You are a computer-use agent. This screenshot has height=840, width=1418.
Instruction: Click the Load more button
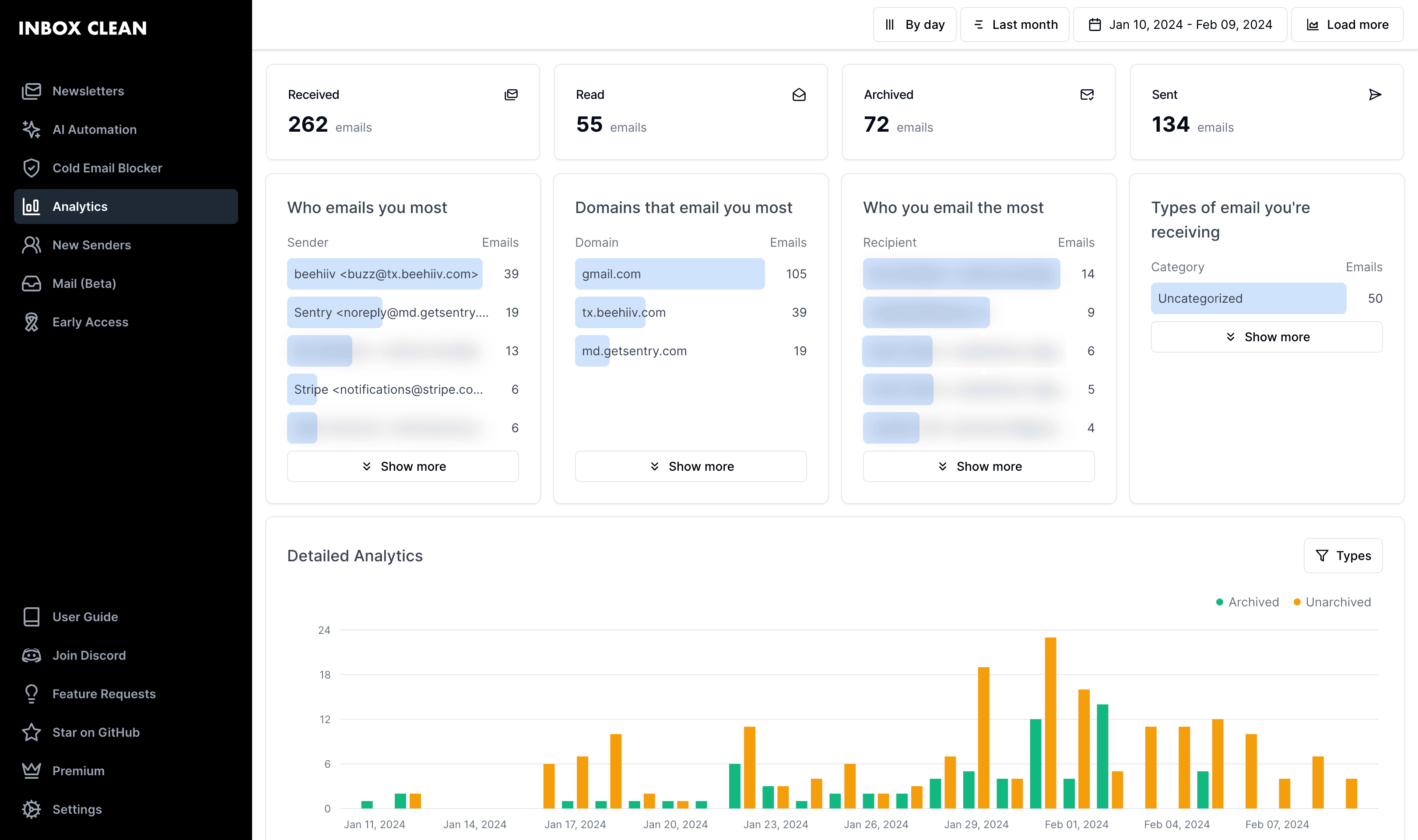(x=1347, y=25)
